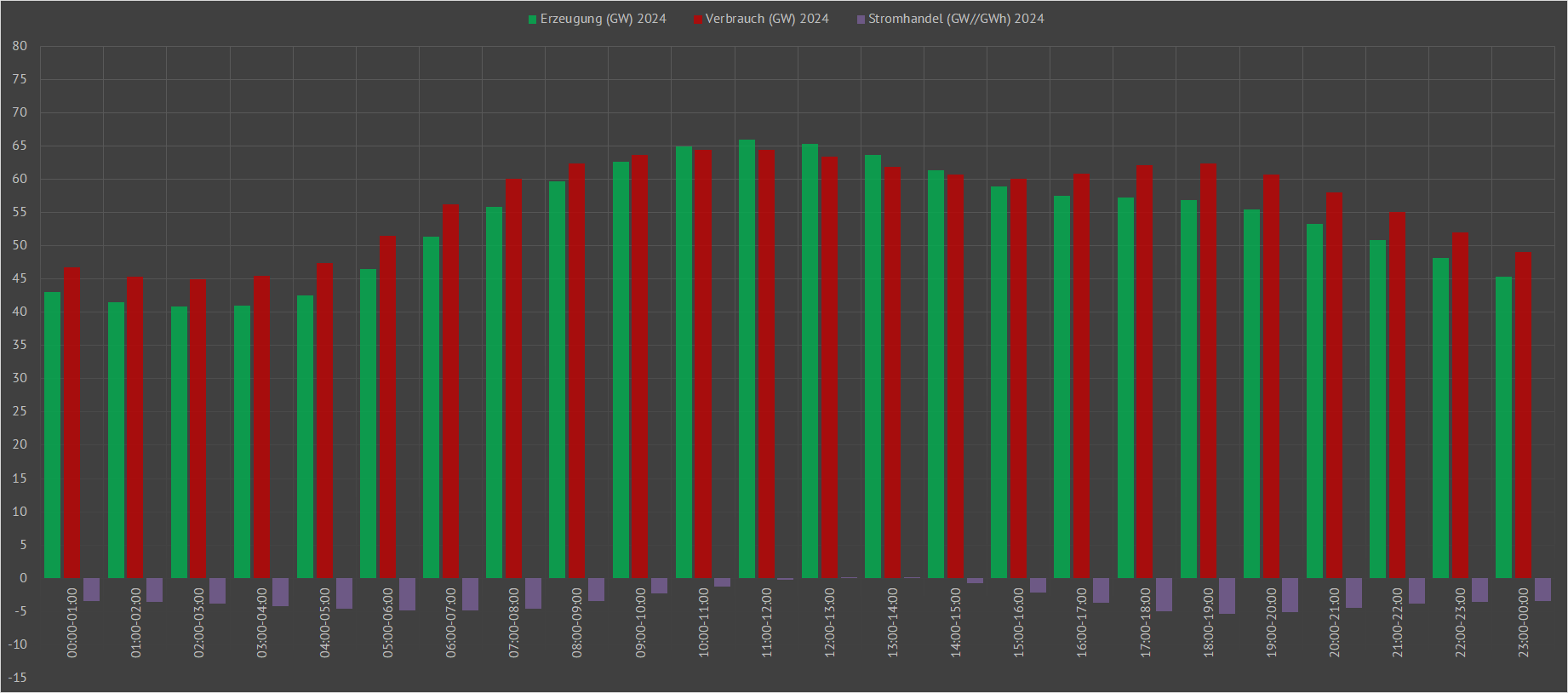Click the -15 value on y-axis

pos(18,678)
